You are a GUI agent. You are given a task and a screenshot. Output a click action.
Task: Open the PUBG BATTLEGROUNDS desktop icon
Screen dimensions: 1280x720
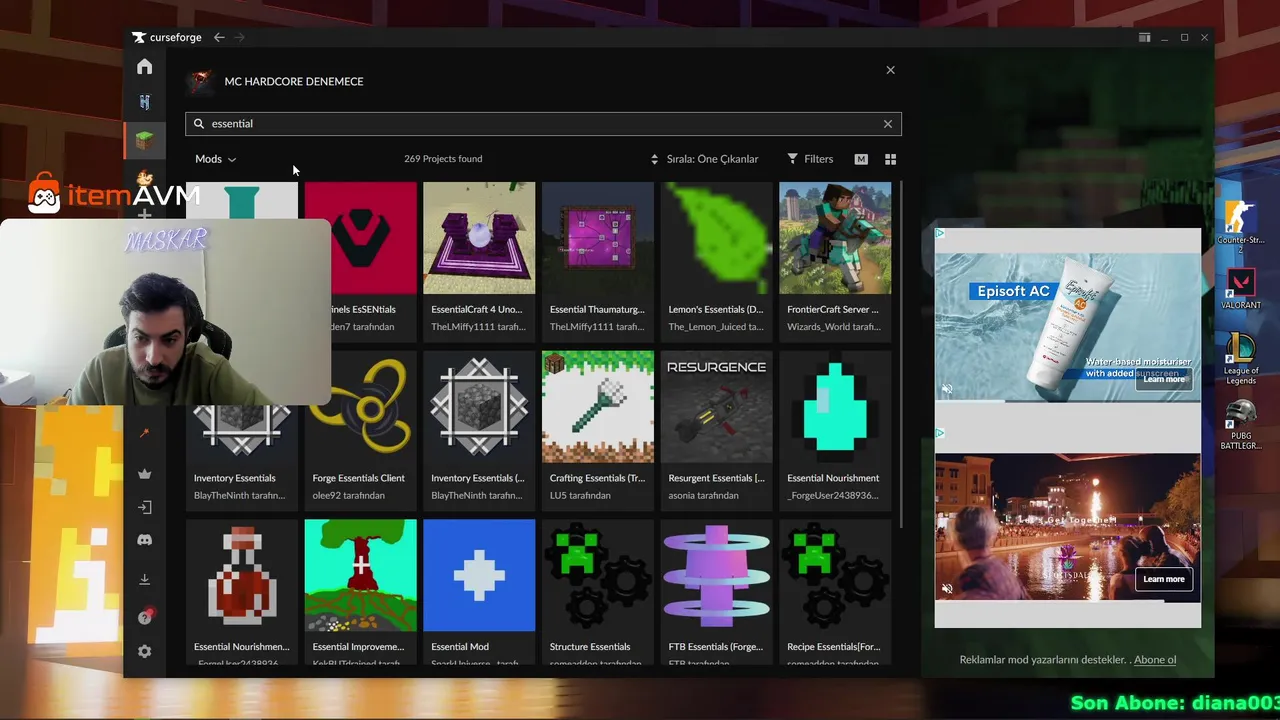click(1241, 424)
